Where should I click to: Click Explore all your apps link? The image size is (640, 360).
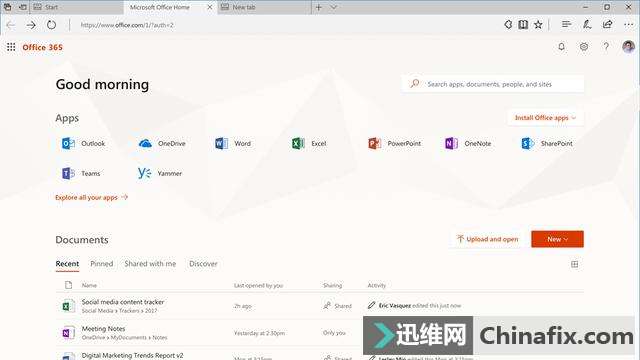tap(91, 198)
